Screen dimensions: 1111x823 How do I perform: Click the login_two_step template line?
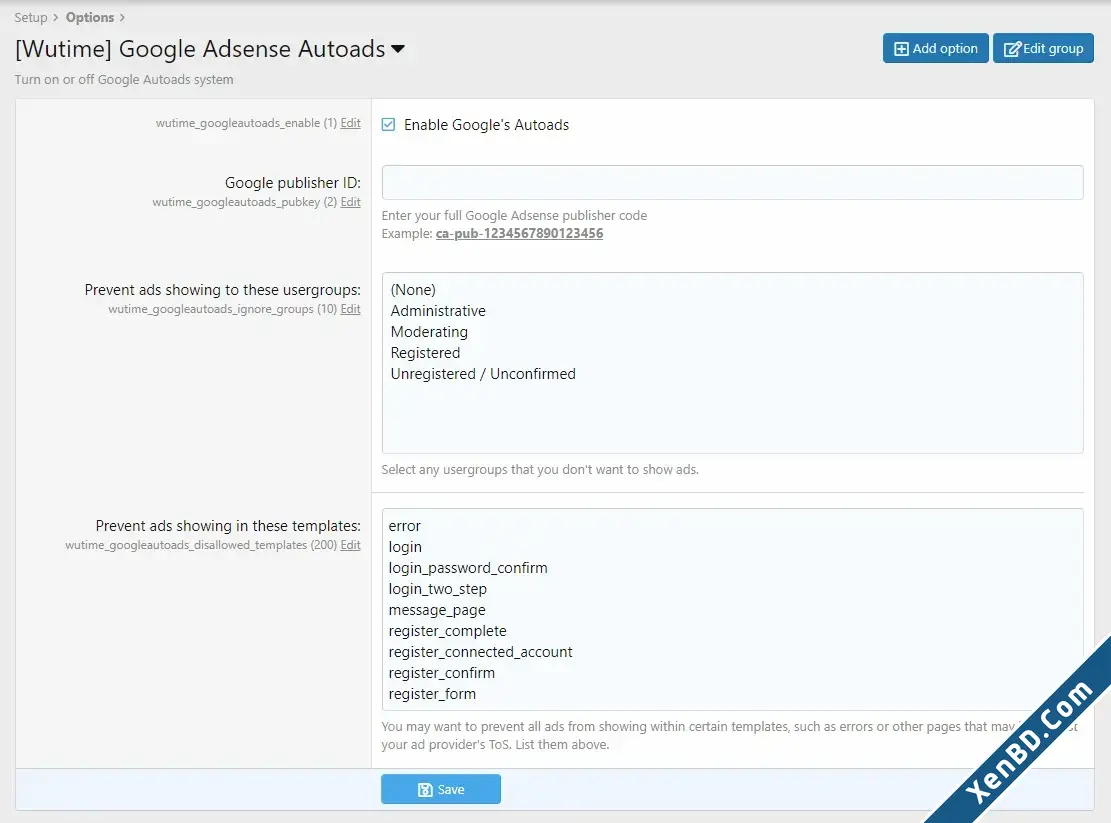[437, 589]
